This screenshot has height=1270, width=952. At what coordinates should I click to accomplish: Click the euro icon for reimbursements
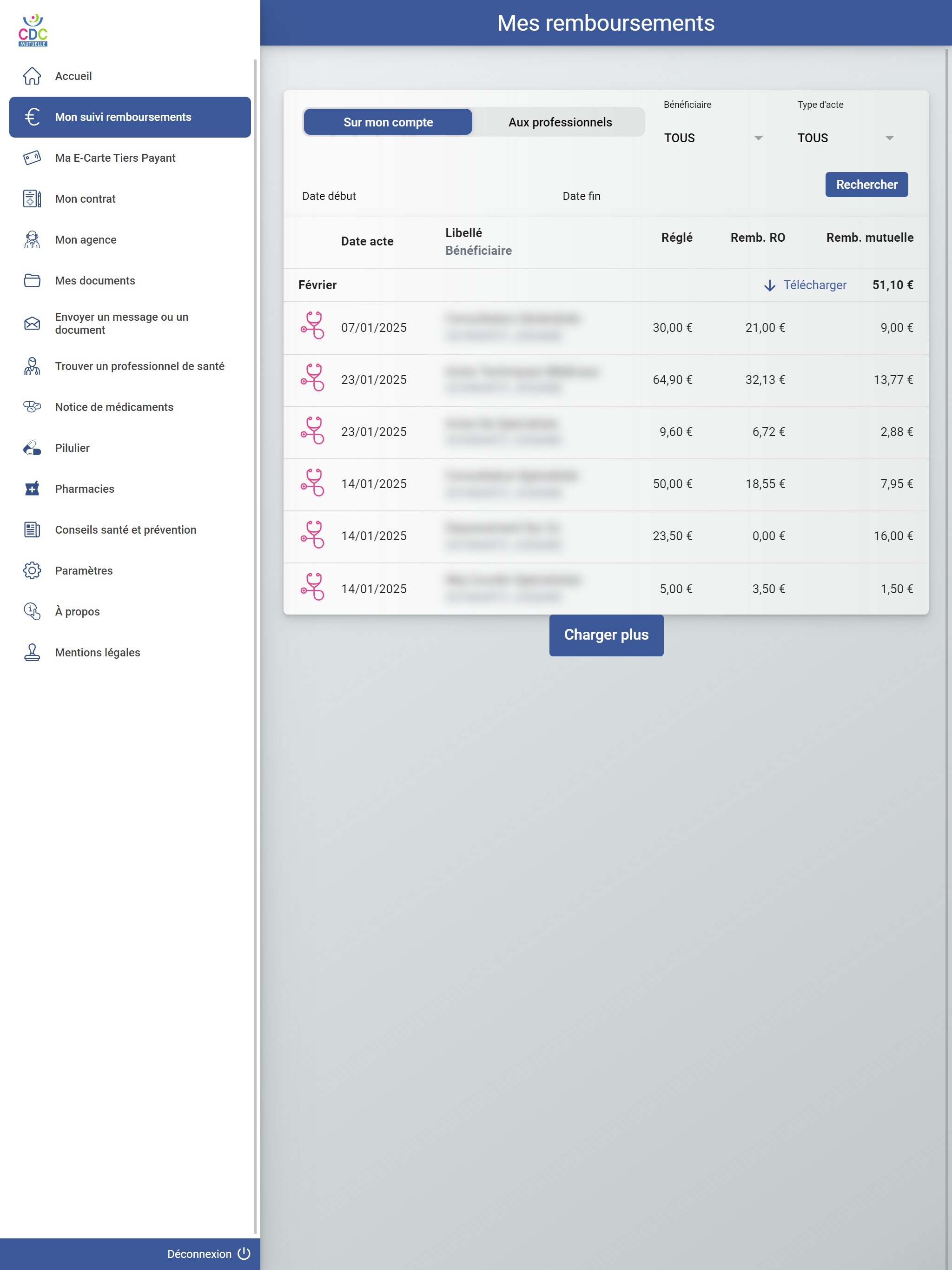[32, 117]
